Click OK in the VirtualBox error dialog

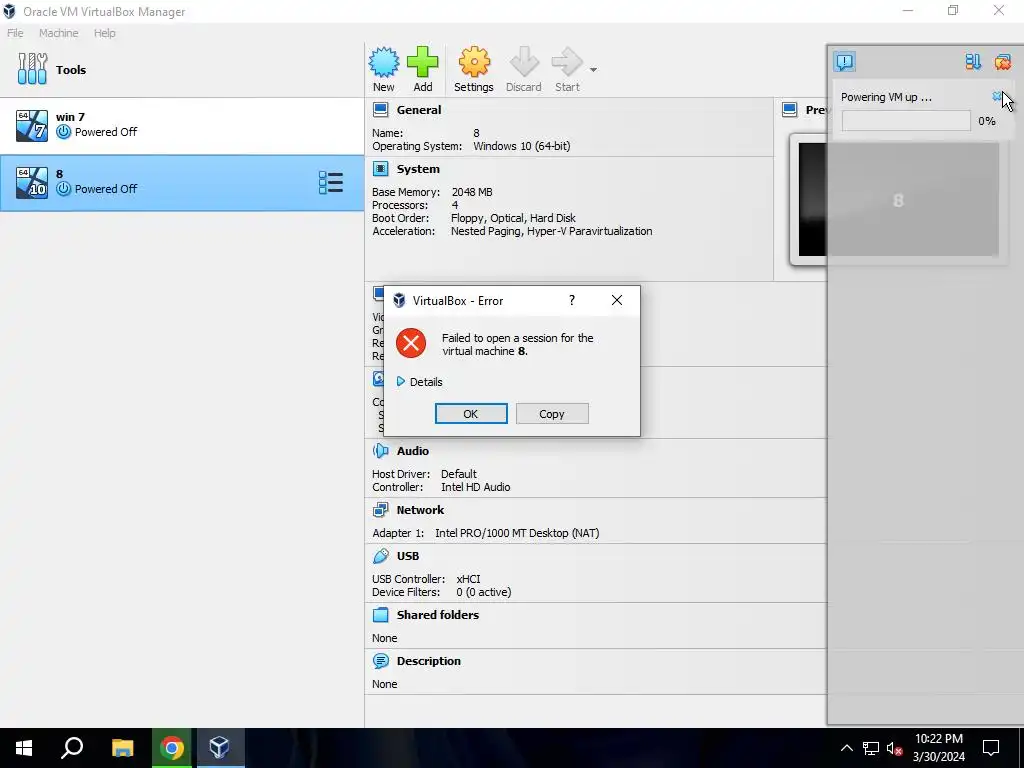471,414
